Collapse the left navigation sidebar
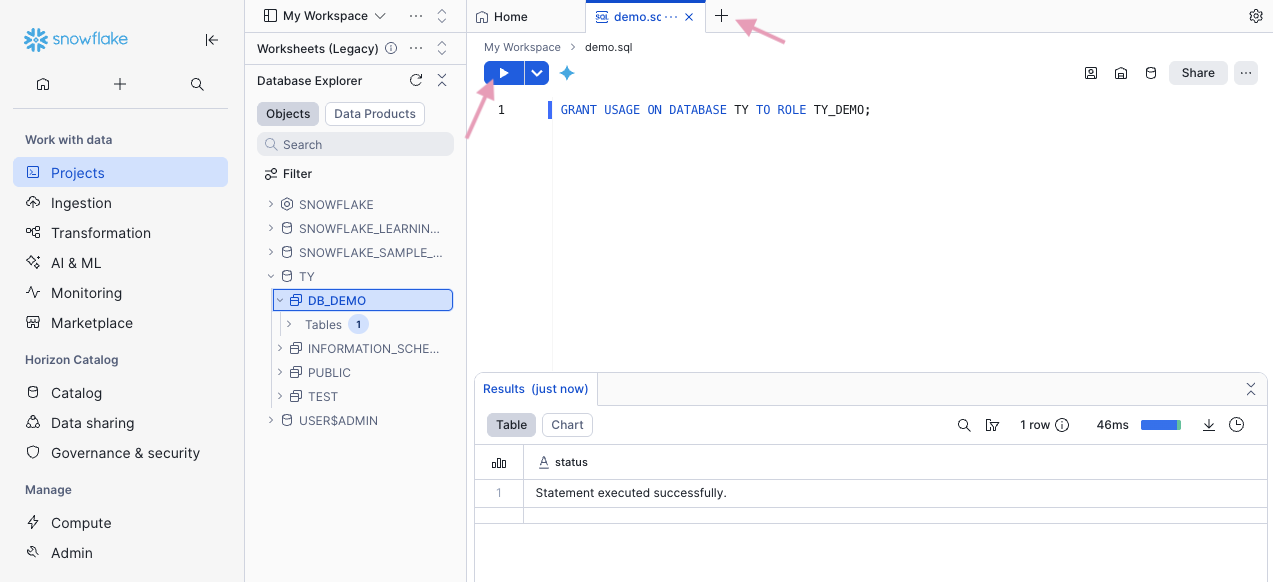 click(x=212, y=40)
